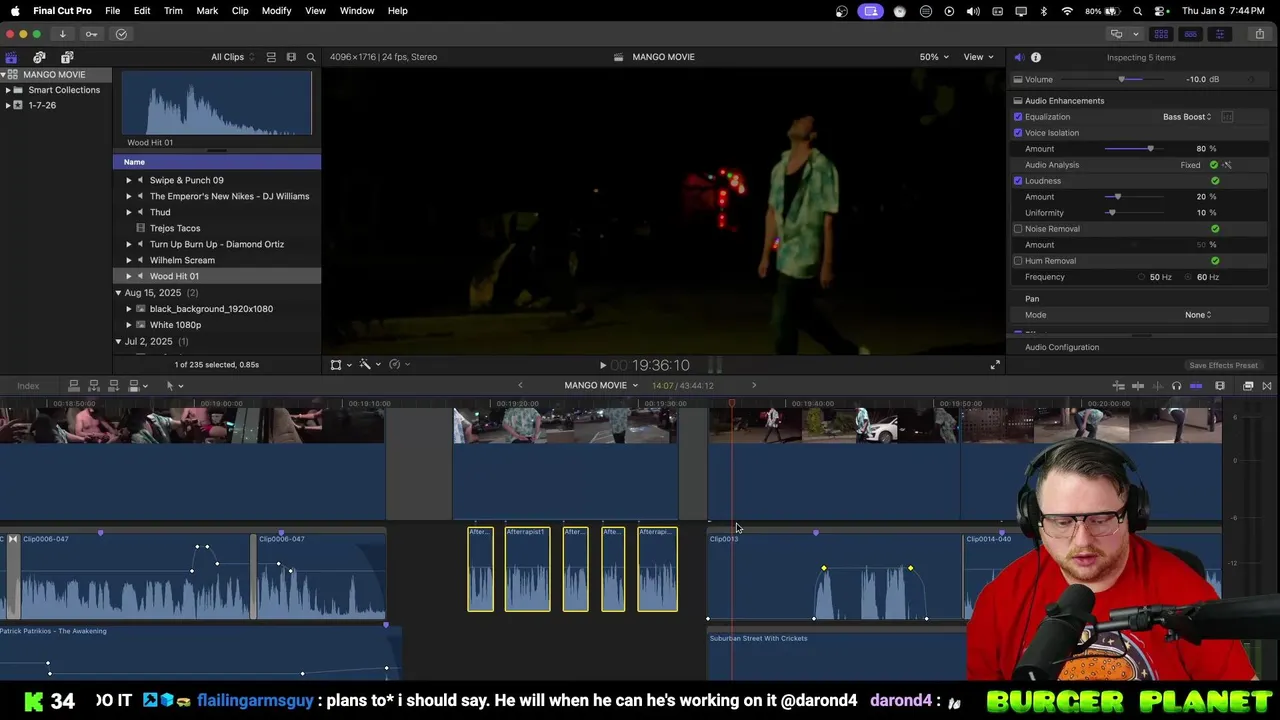Click the auto enhance audio wand
1280x720 pixels.
coord(1227,165)
